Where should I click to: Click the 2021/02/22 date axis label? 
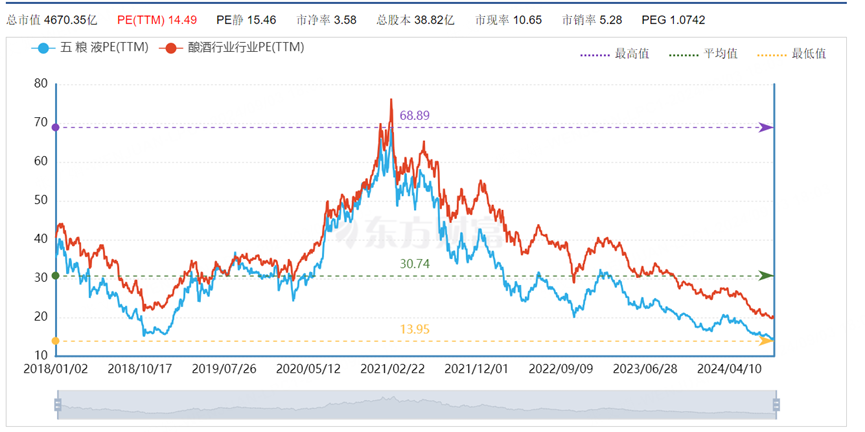point(392,370)
